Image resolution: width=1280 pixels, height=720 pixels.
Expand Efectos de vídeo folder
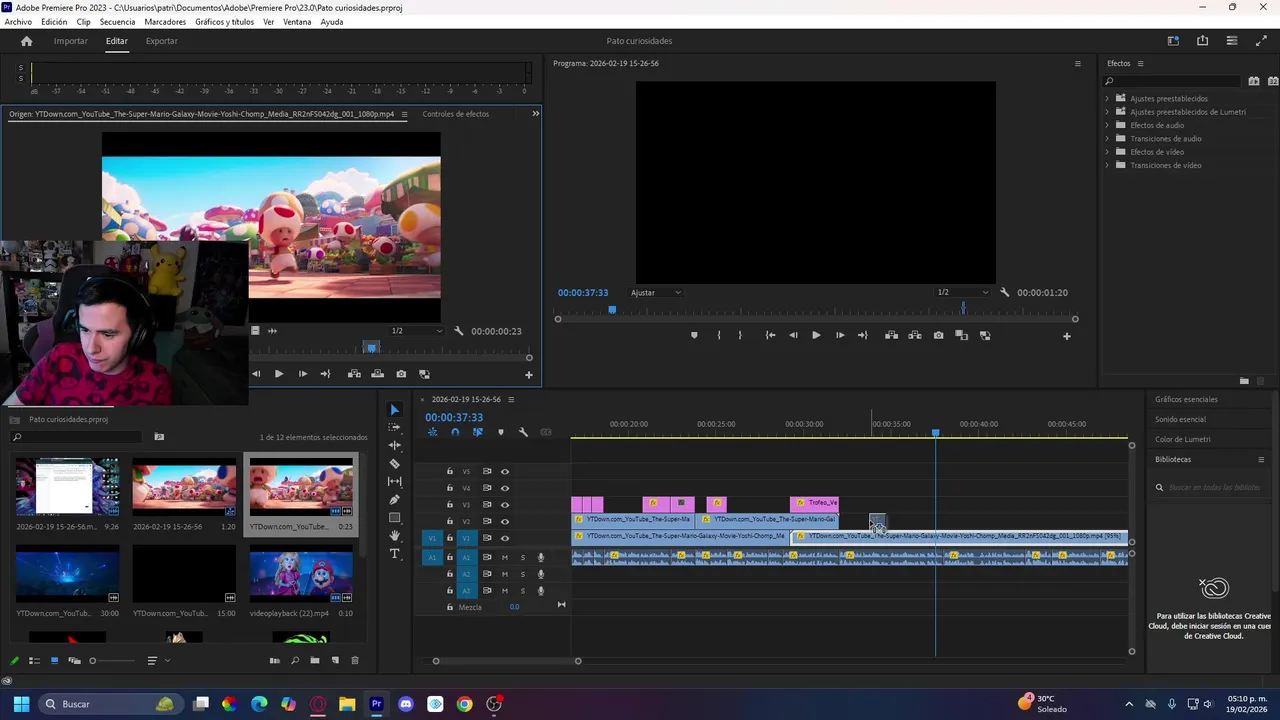click(1107, 152)
